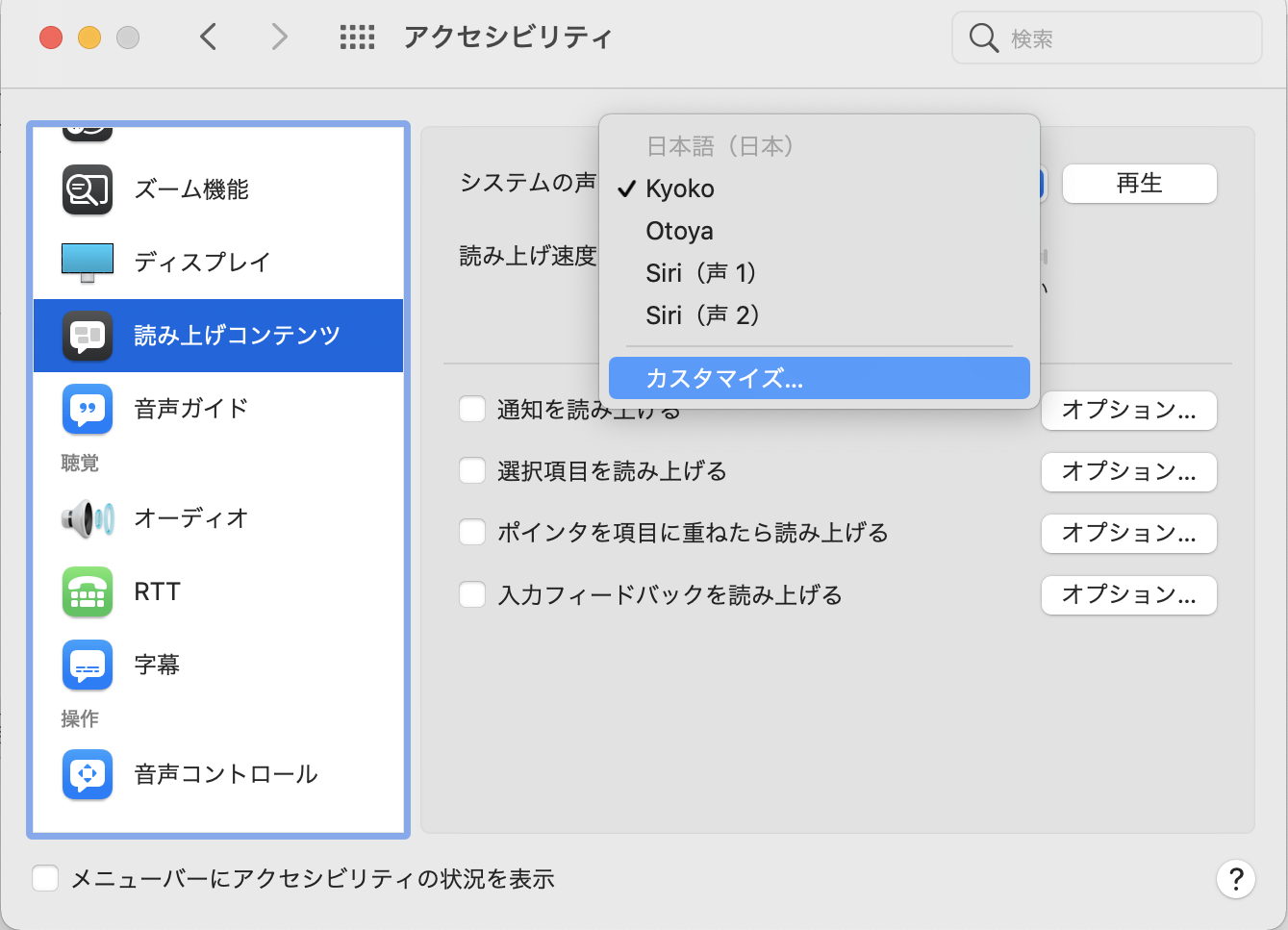
Task: Click the 音声コントロール icon in sidebar
Action: (x=88, y=774)
